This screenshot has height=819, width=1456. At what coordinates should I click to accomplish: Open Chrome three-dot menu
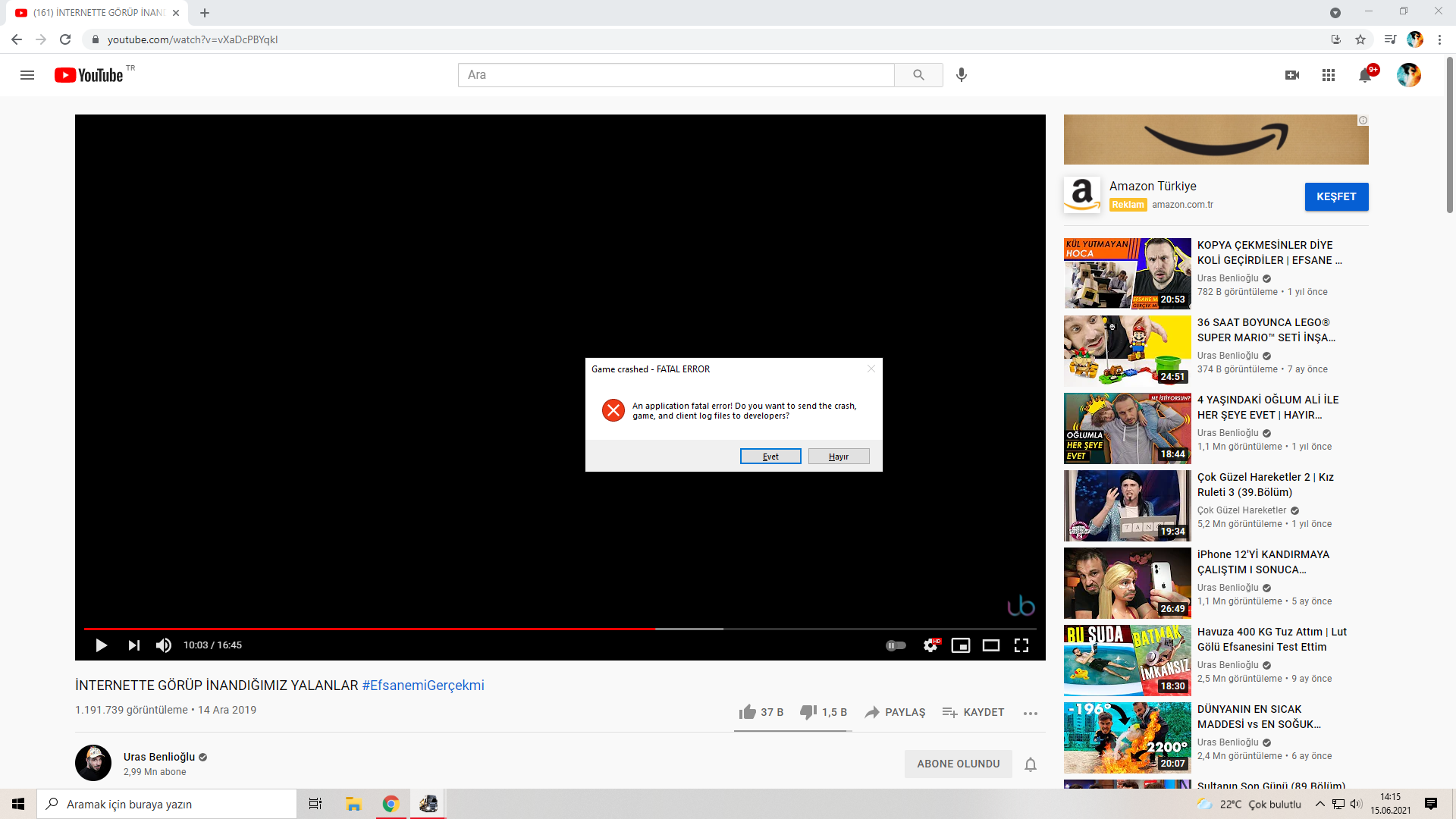click(1439, 39)
